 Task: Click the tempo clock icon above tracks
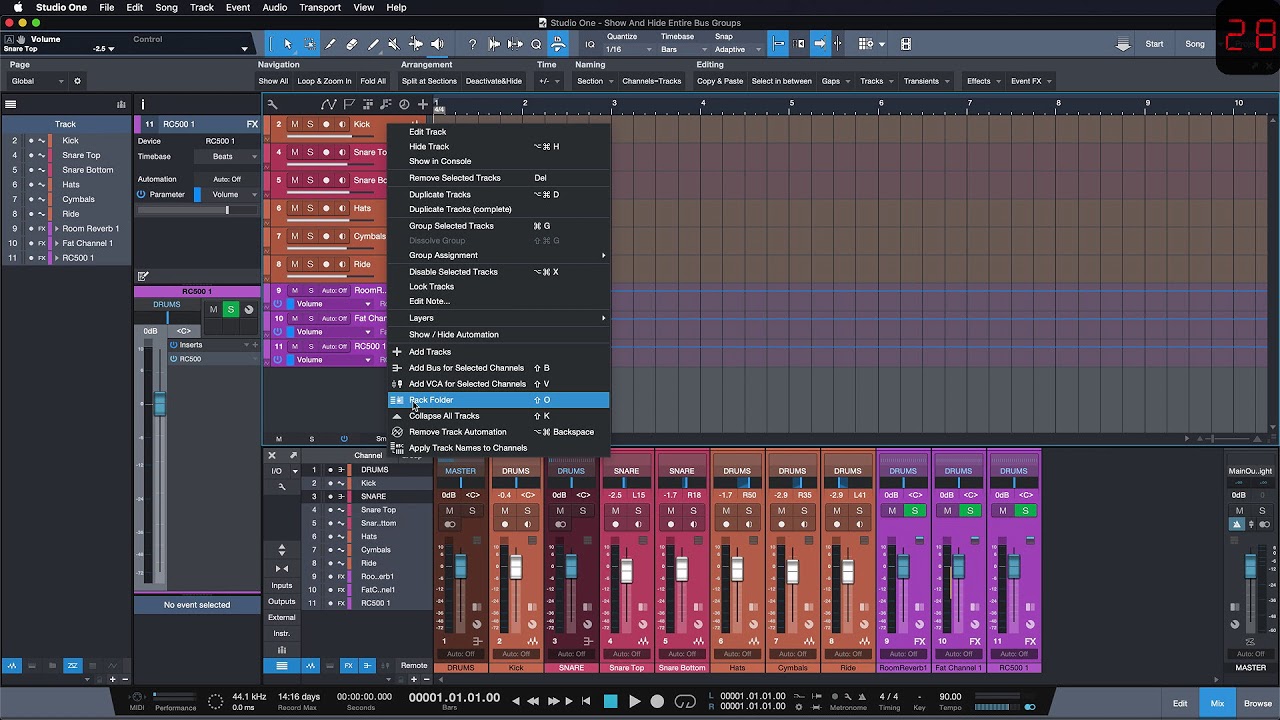point(404,104)
